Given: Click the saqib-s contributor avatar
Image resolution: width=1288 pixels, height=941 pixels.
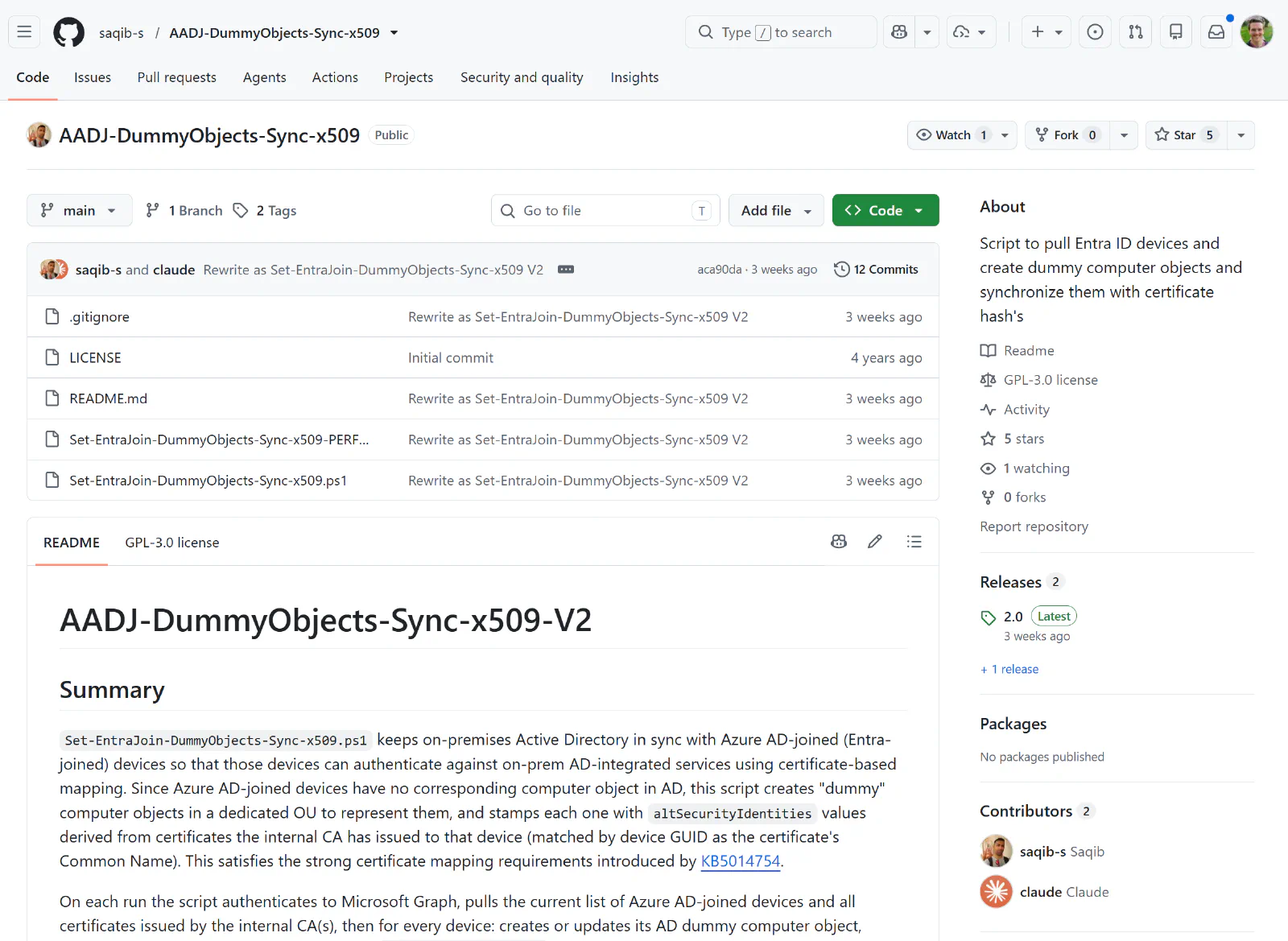Looking at the screenshot, I should (x=996, y=851).
